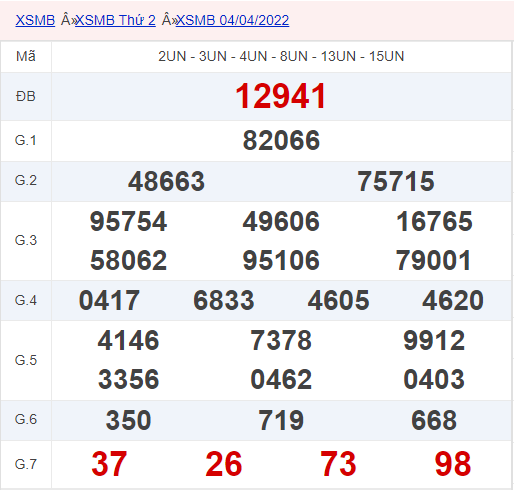This screenshot has width=514, height=490.
Task: Click G.3 number 95754
Action: [x=128, y=221]
